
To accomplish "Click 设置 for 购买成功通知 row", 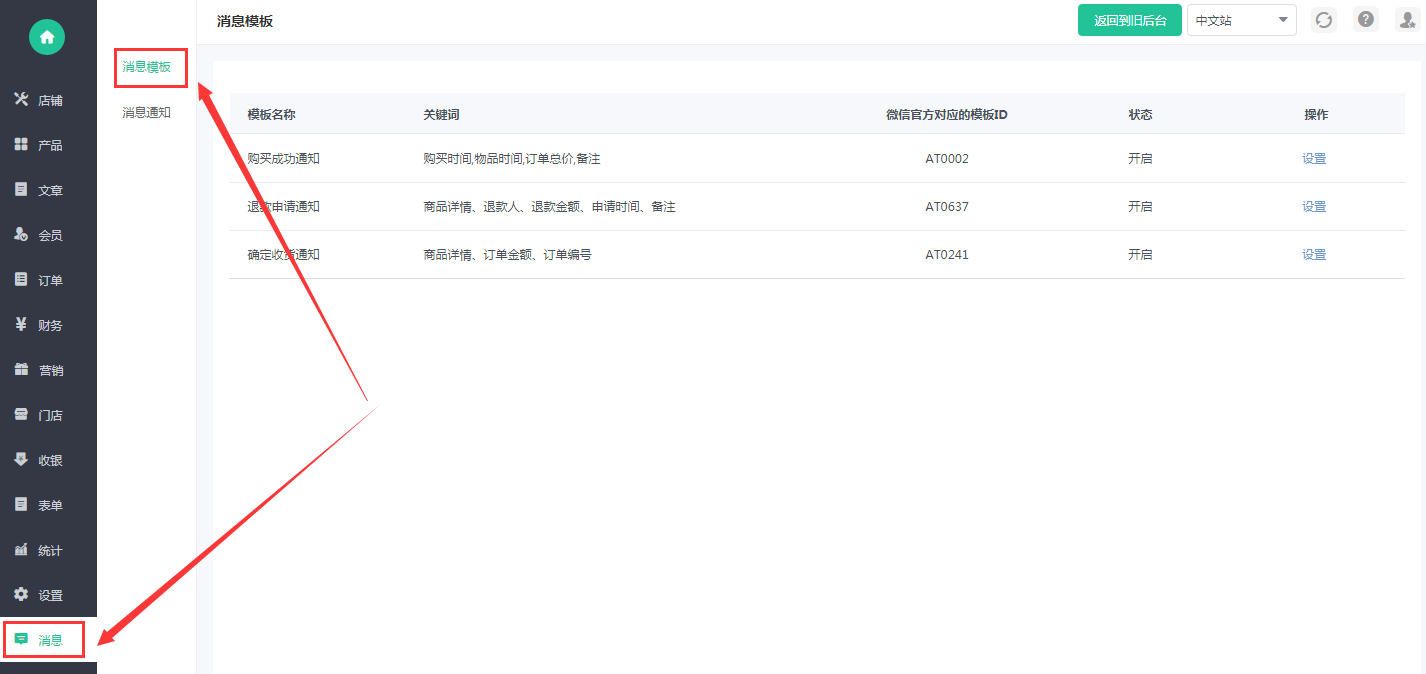I will click(1314, 158).
